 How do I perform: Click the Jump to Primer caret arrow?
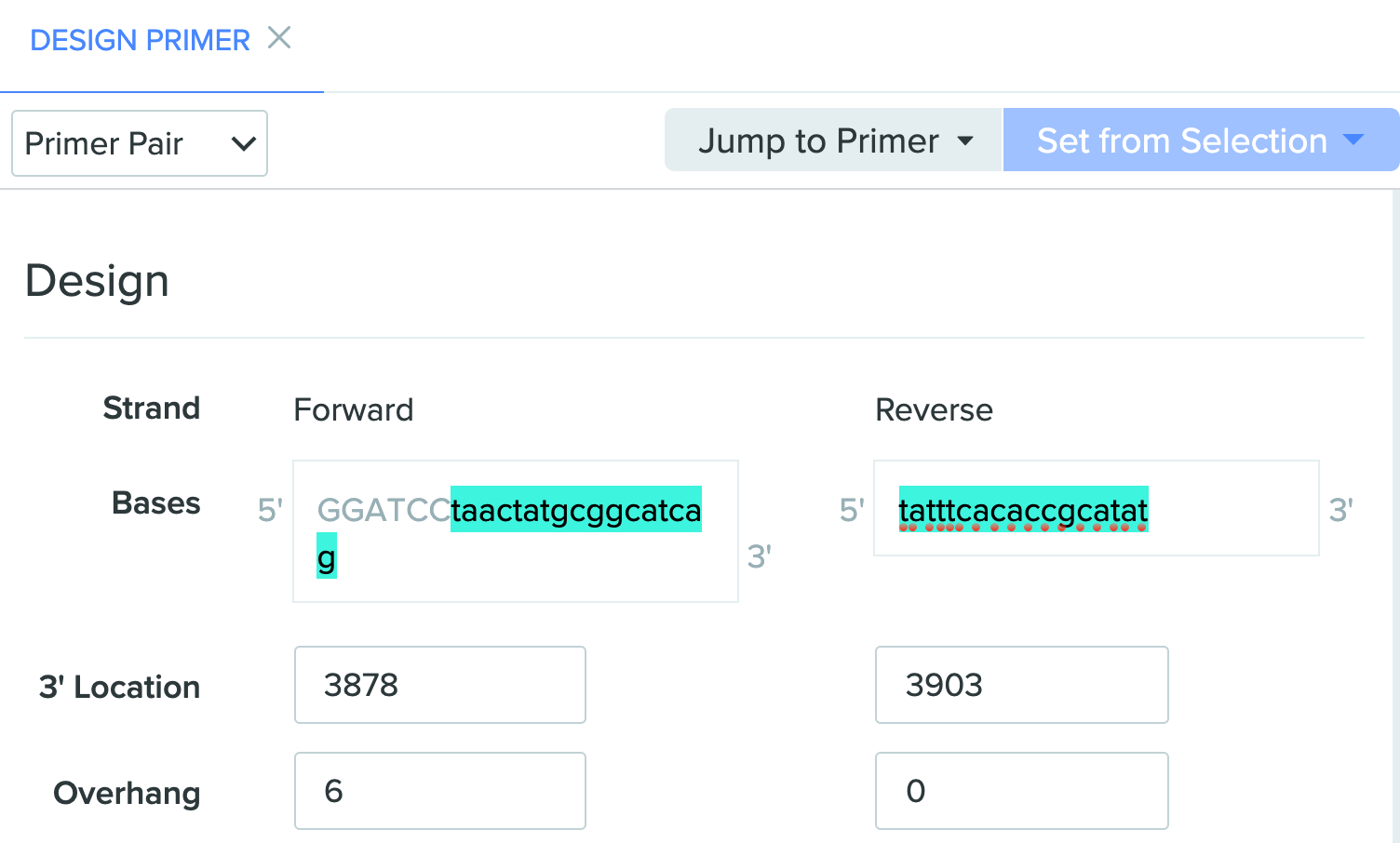coord(965,141)
